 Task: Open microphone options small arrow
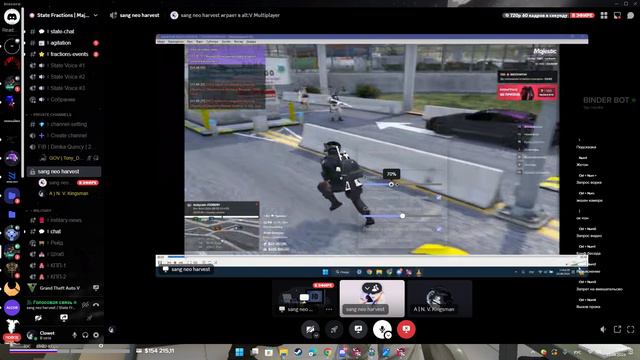388,336
